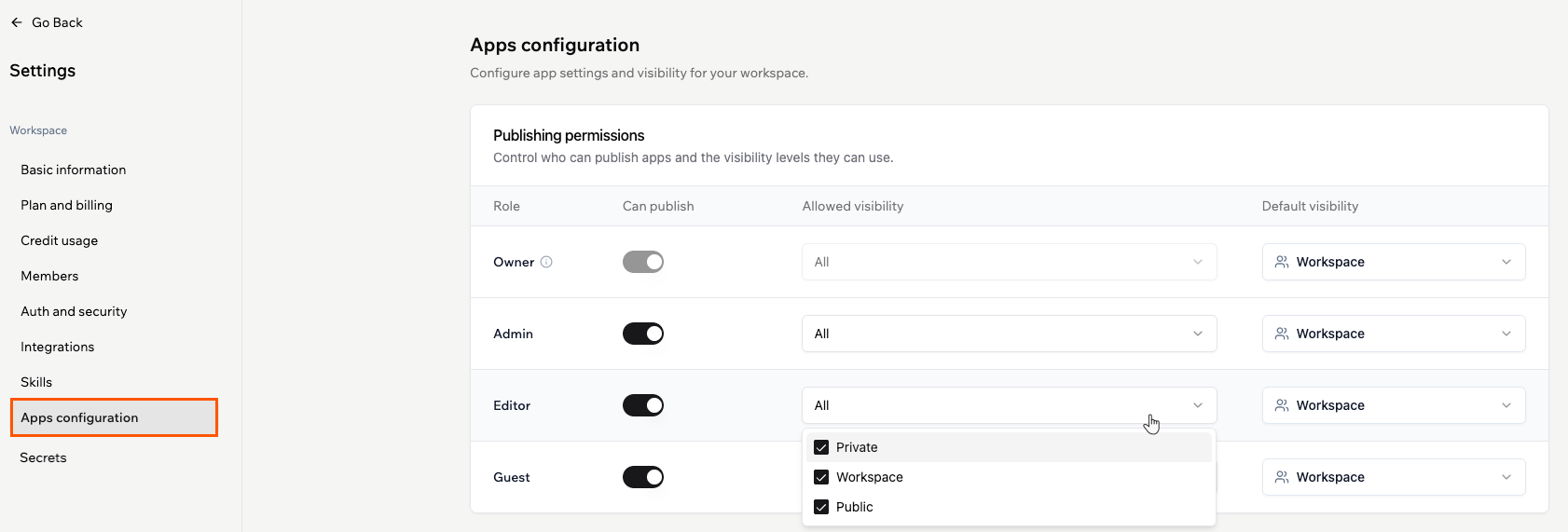Viewport: 1568px width, 532px height.
Task: Turn off Can publish for Editor
Action: point(643,405)
